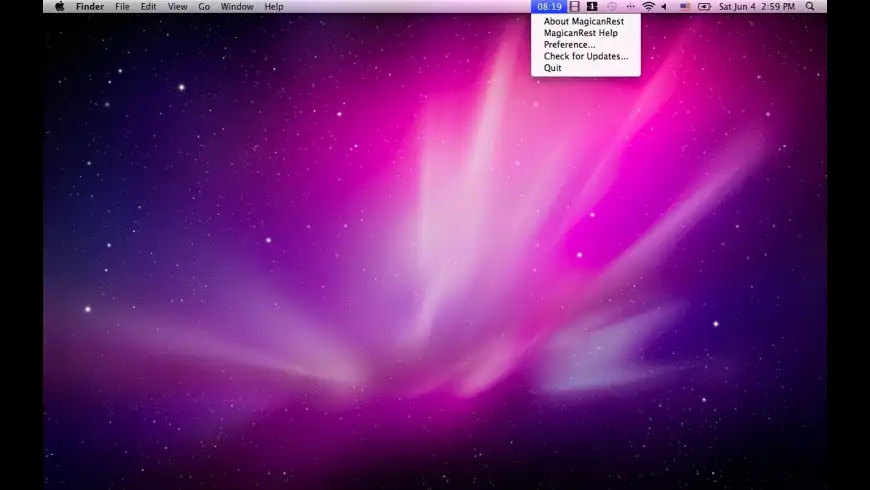This screenshot has height=490, width=870.
Task: Expand the File menu
Action: [x=122, y=6]
